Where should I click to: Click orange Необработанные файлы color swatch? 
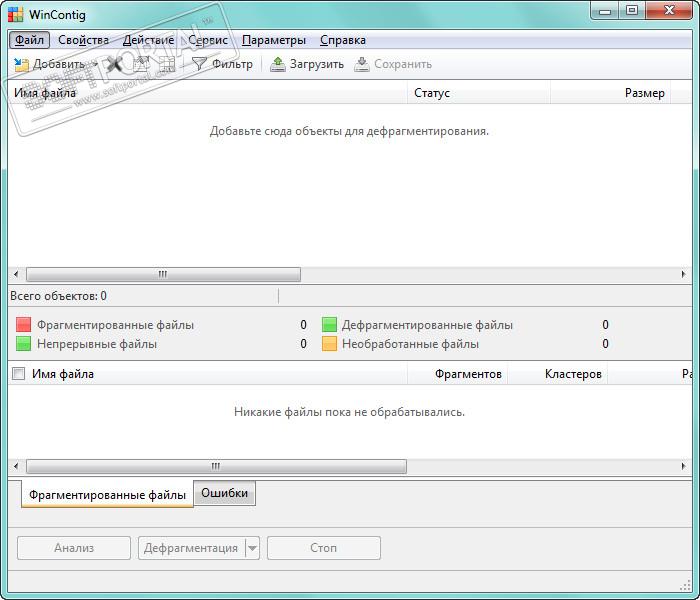pyautogui.click(x=329, y=344)
